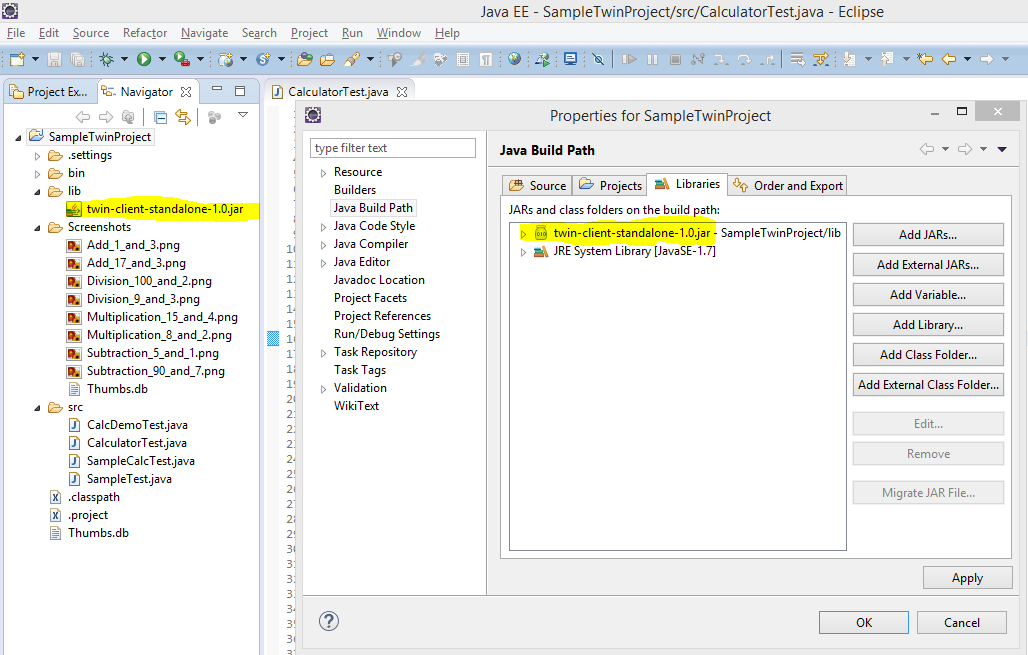Toggle Link with Editor in the Navigator view
Viewport: 1028px width, 655px height.
182,115
